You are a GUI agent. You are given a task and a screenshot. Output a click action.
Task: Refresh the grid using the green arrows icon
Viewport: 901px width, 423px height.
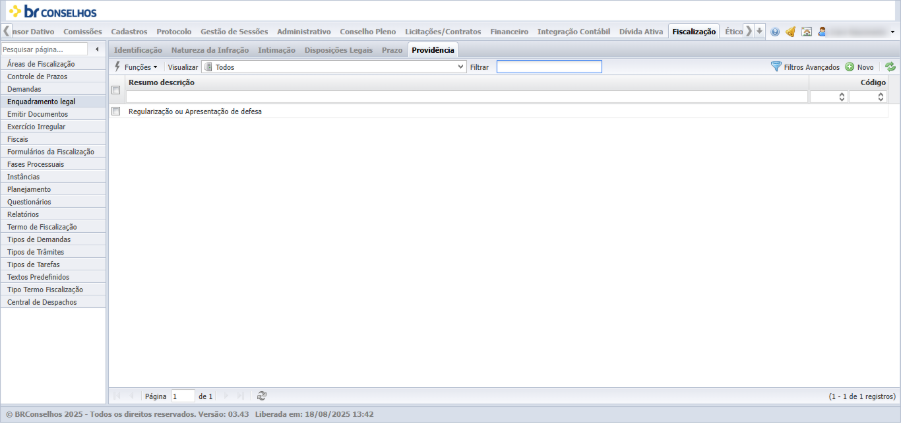(890, 67)
